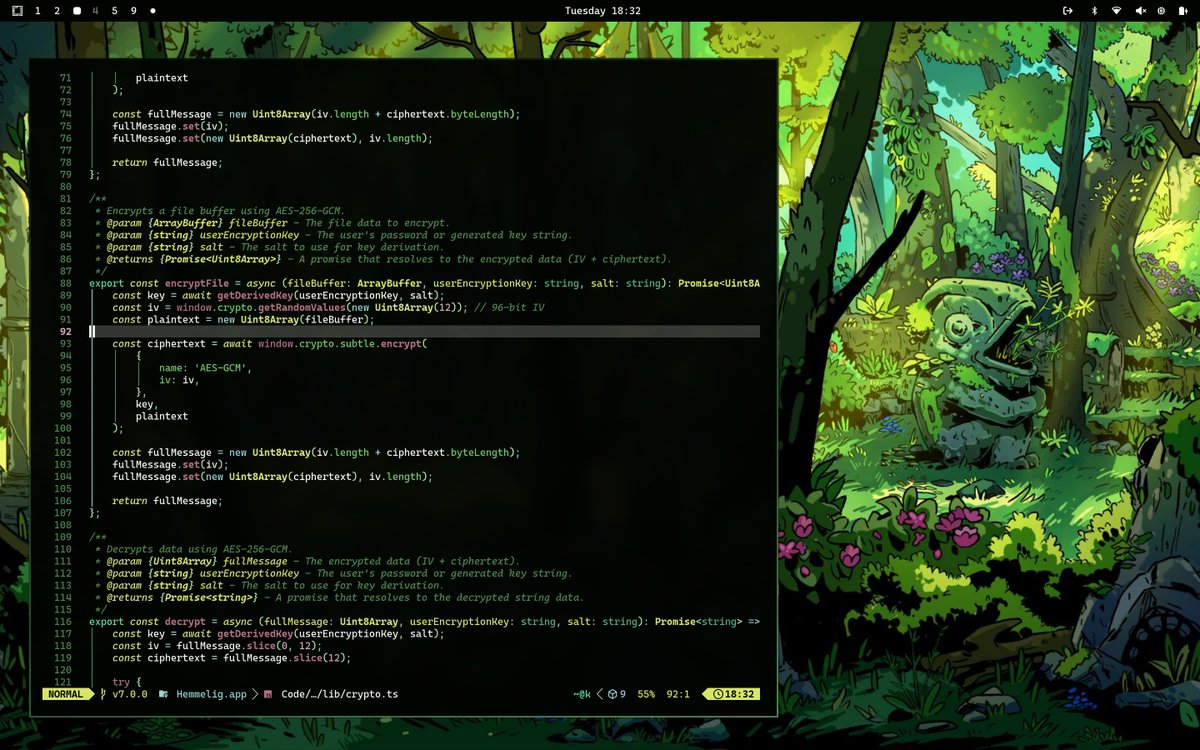
Task: Click 'decrypt' function name on line 116
Action: 185,622
